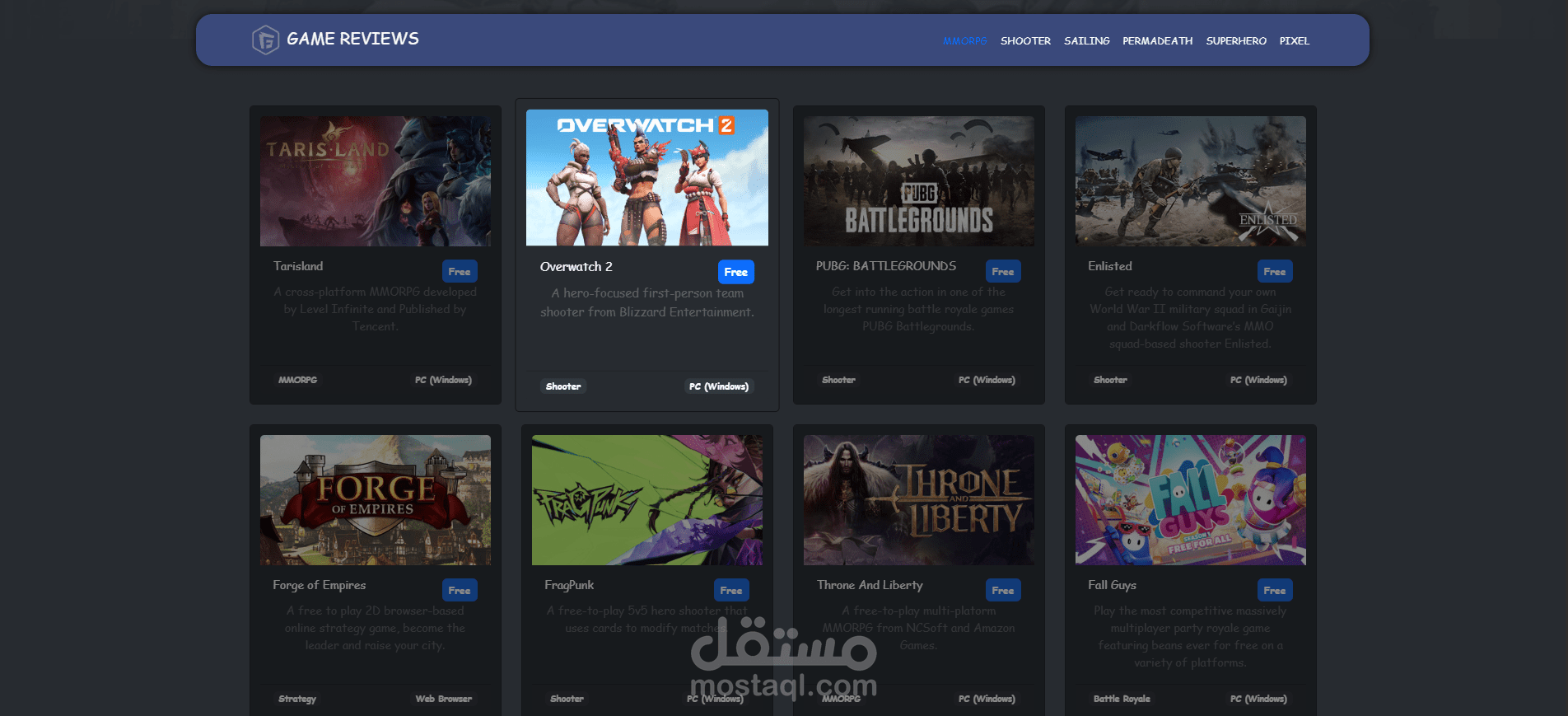The width and height of the screenshot is (1568, 716).
Task: Open the Overwatch 2 cover image
Action: 647,178
